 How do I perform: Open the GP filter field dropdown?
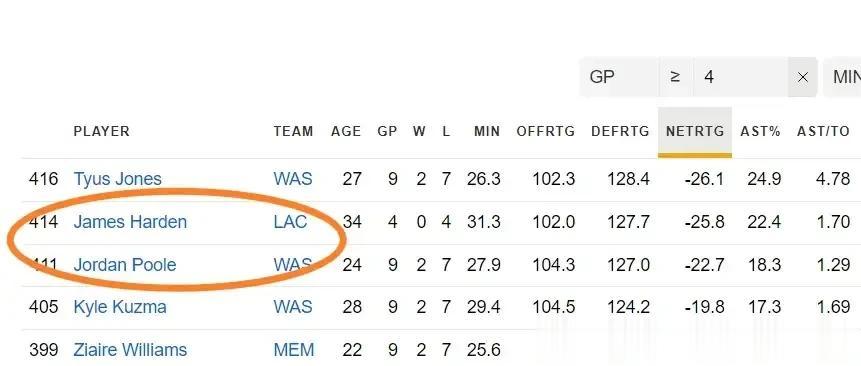[619, 77]
